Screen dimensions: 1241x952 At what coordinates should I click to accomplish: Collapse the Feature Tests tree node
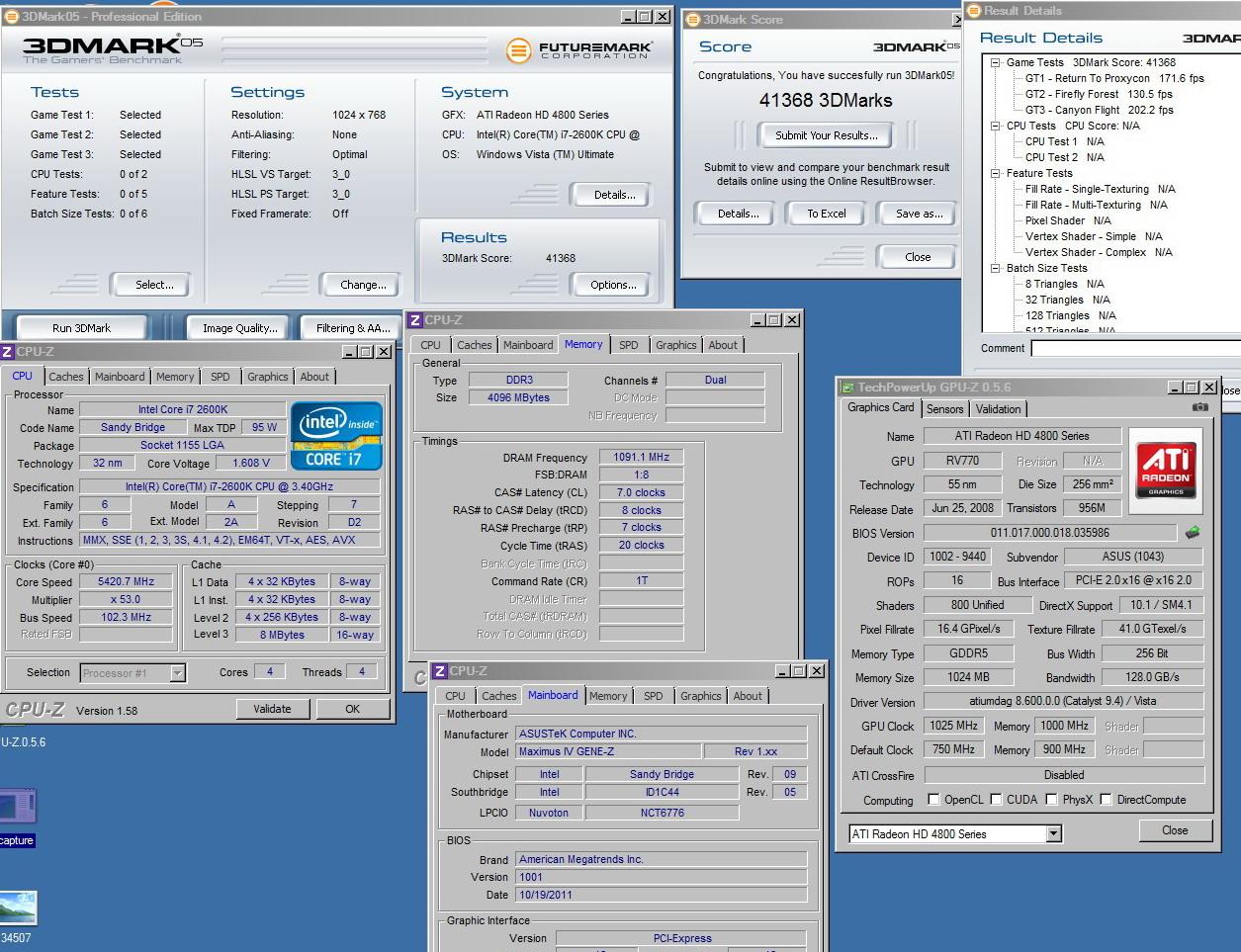coord(995,173)
